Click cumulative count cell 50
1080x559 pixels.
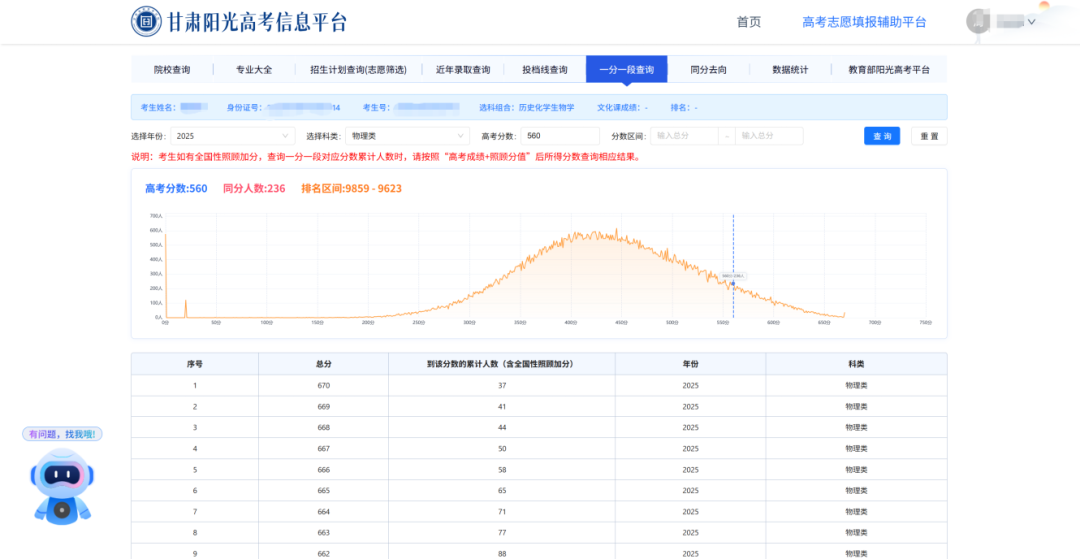501,448
